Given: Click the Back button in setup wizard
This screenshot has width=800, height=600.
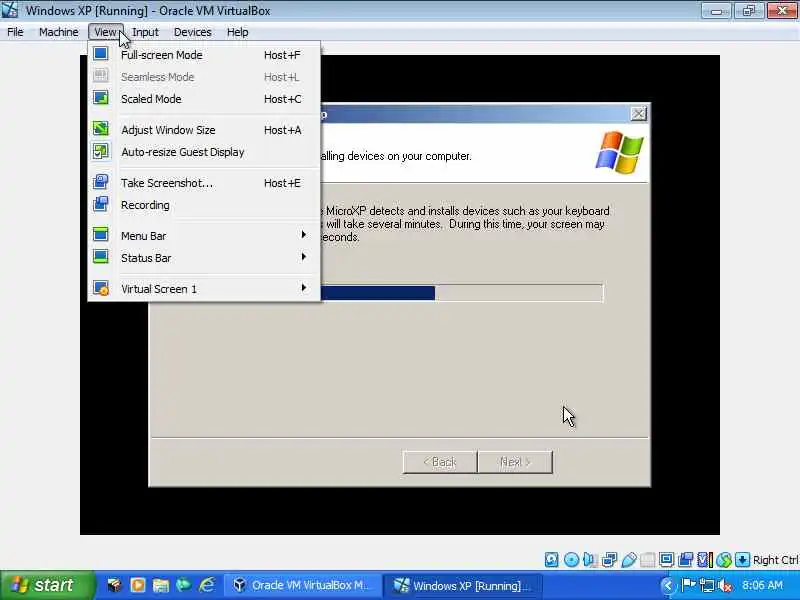Looking at the screenshot, I should 440,462.
